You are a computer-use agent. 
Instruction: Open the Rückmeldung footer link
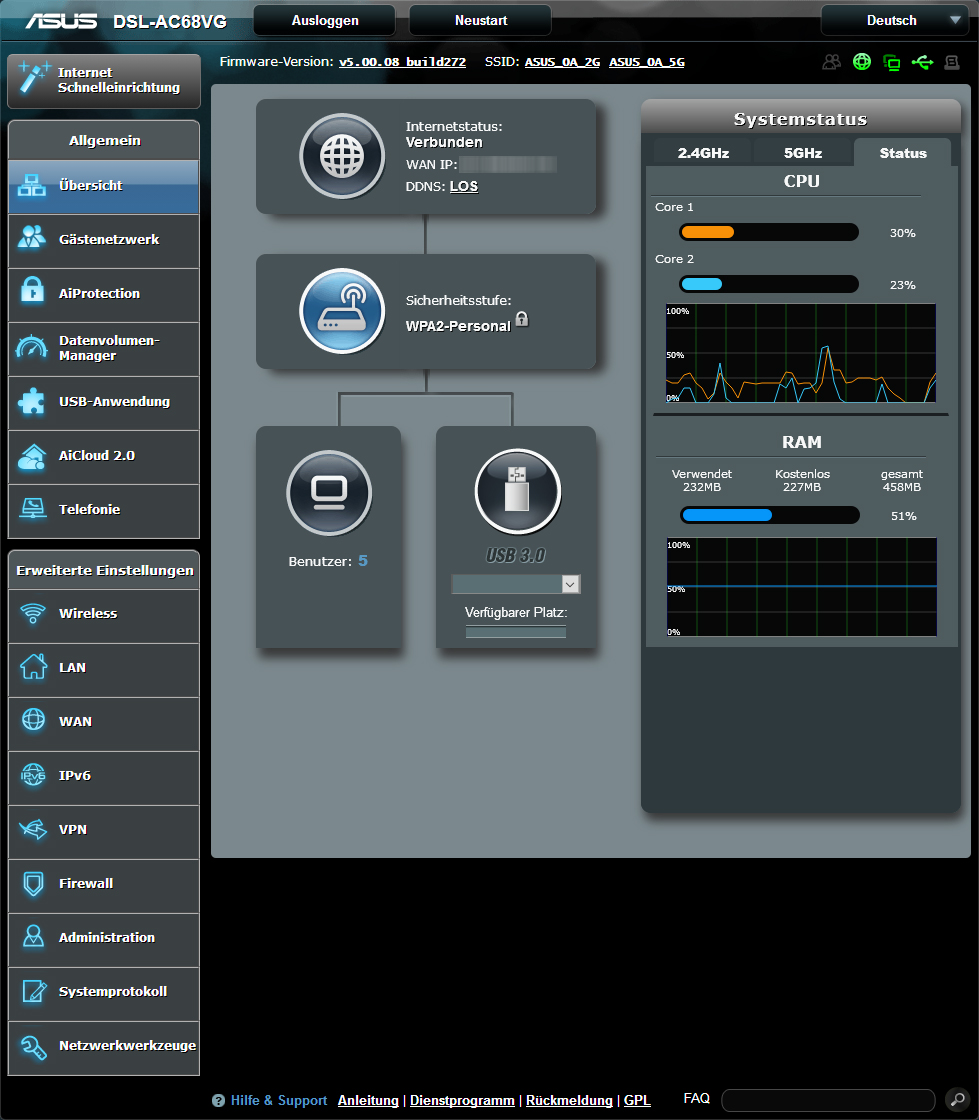click(x=569, y=1101)
